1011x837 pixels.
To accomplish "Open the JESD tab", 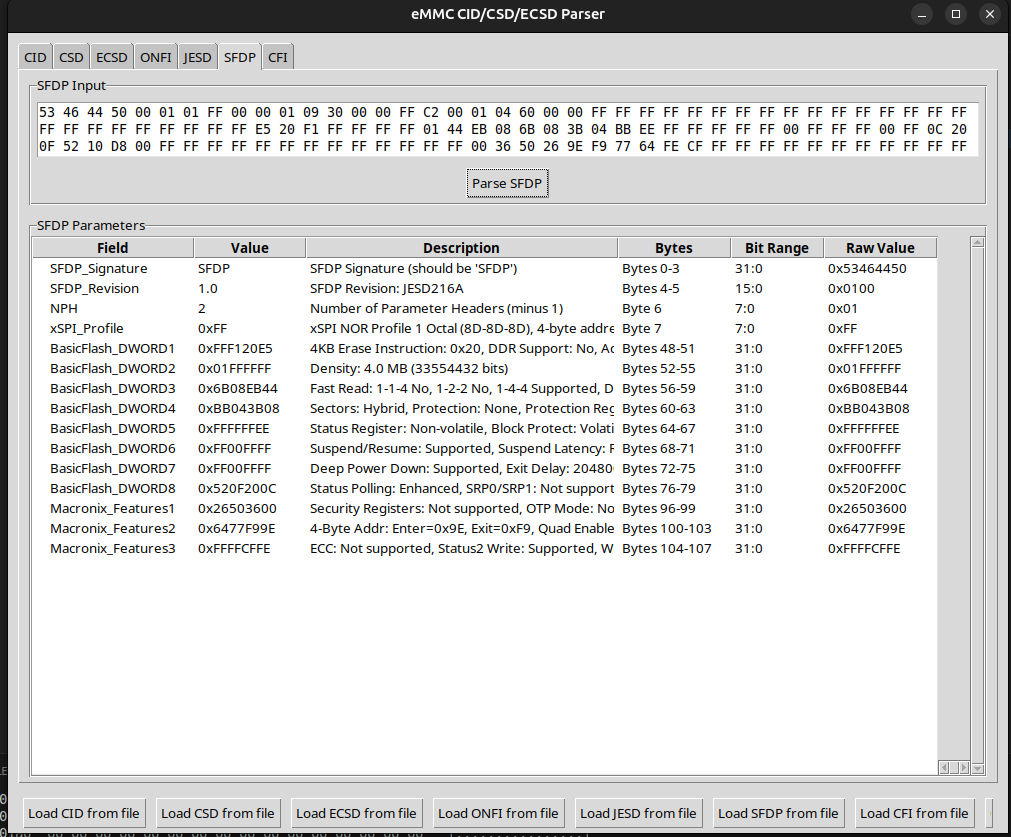I will [197, 57].
